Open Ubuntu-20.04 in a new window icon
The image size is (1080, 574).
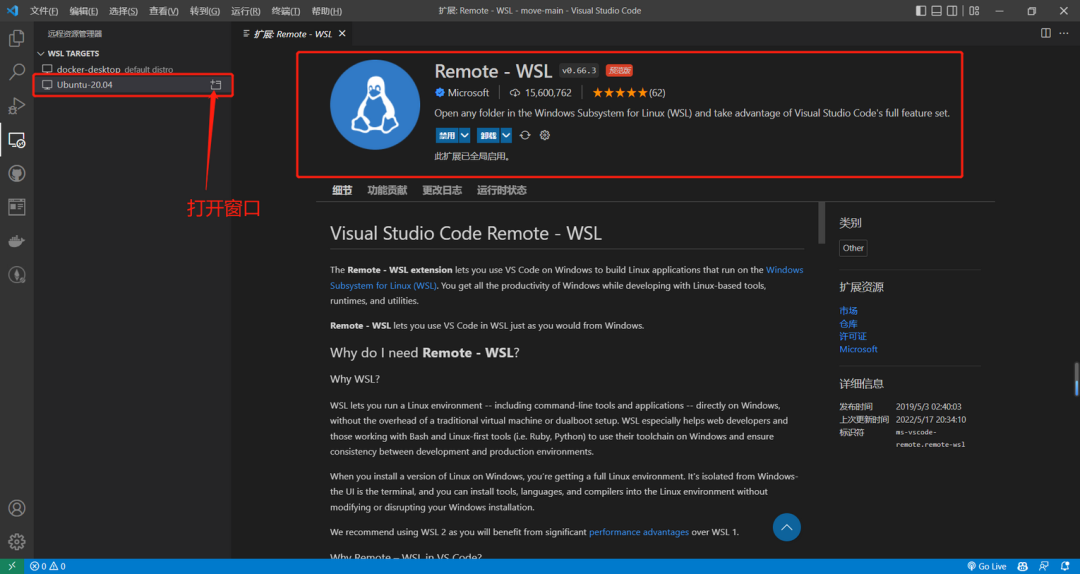(x=216, y=85)
